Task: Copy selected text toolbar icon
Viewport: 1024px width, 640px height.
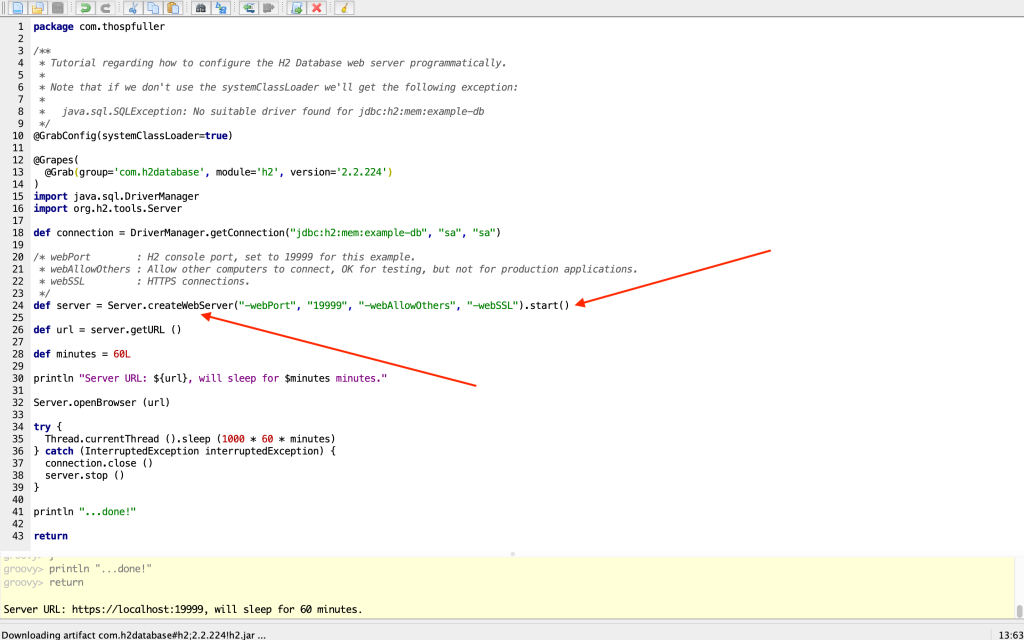Action: [x=152, y=8]
